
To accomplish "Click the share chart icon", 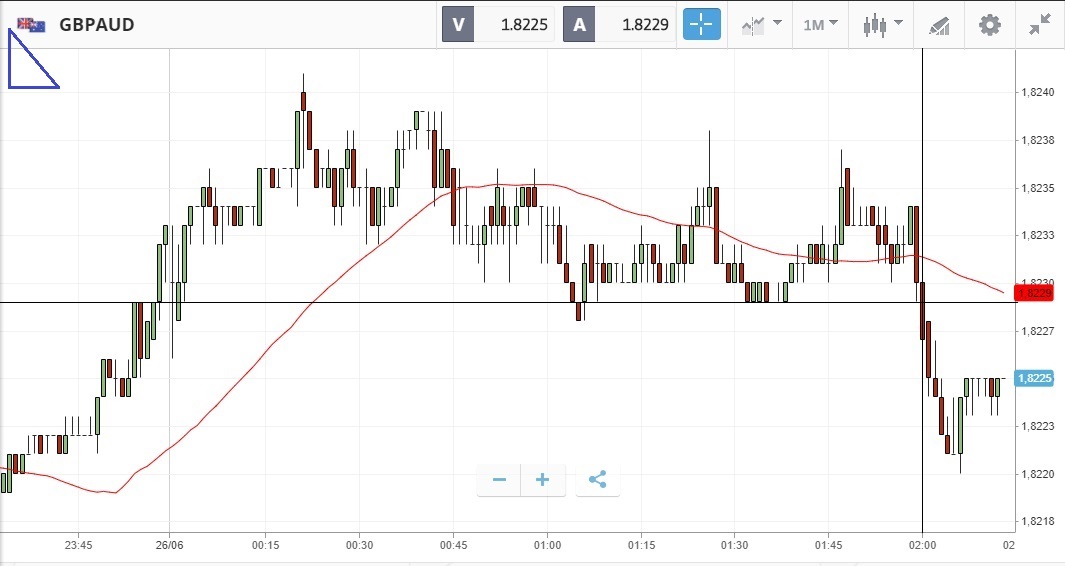I will 597,480.
